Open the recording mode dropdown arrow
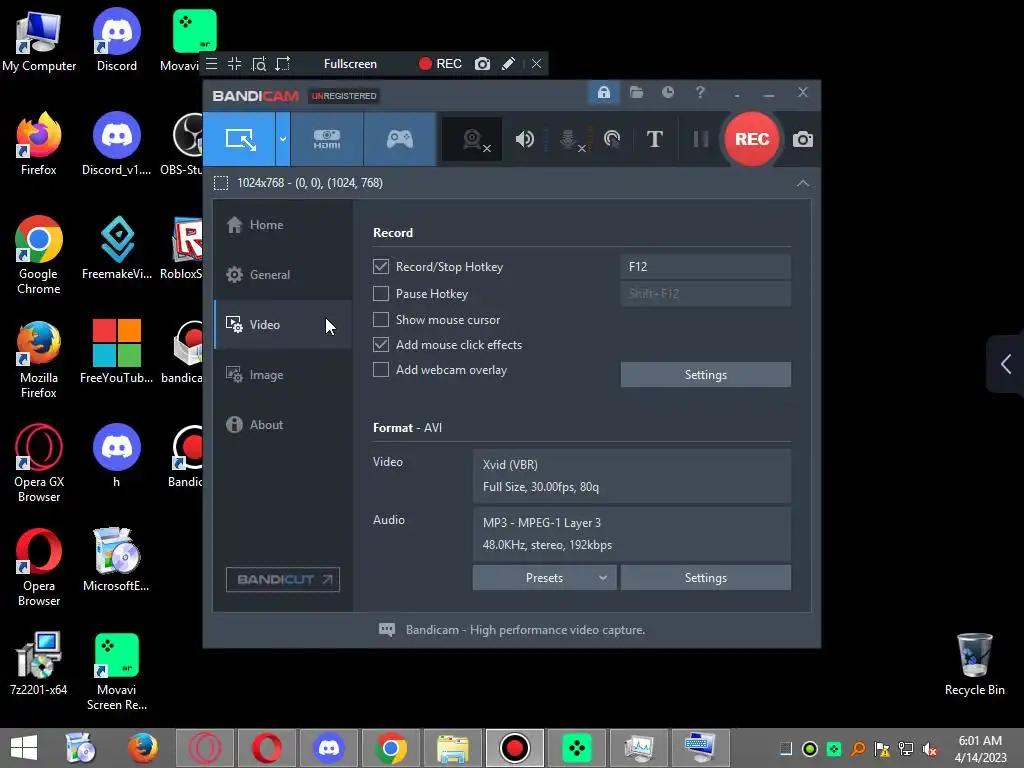Viewport: 1024px width, 768px height. click(283, 139)
